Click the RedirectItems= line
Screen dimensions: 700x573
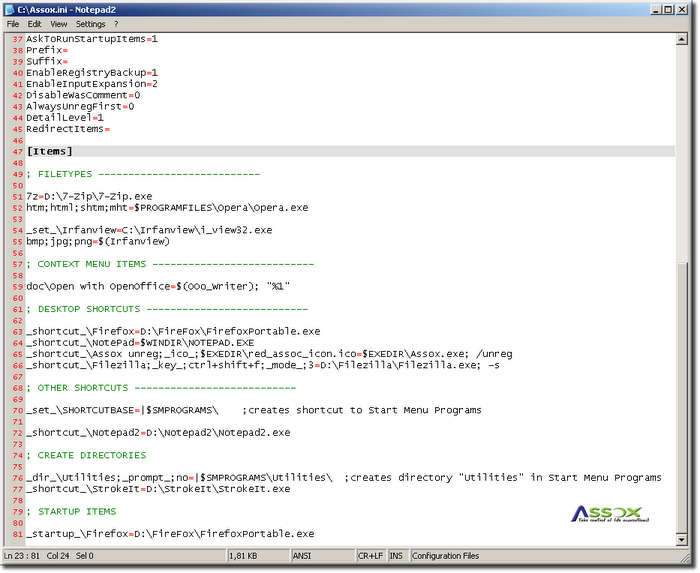pos(68,129)
